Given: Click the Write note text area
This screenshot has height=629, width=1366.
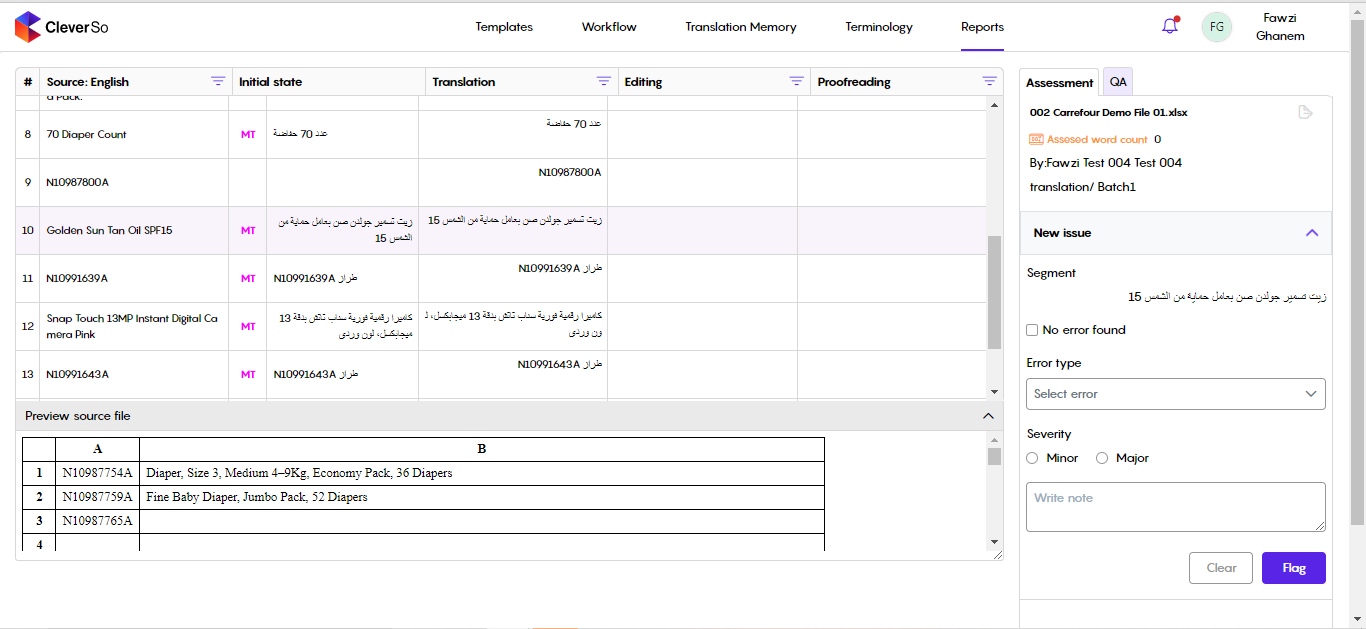Looking at the screenshot, I should pos(1176,507).
